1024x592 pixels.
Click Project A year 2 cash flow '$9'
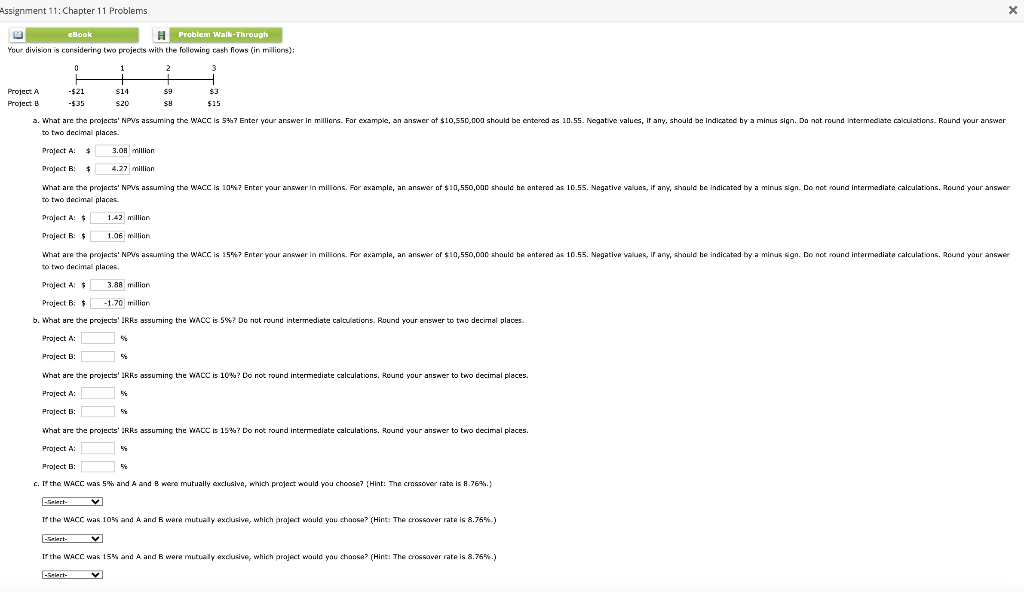(168, 91)
